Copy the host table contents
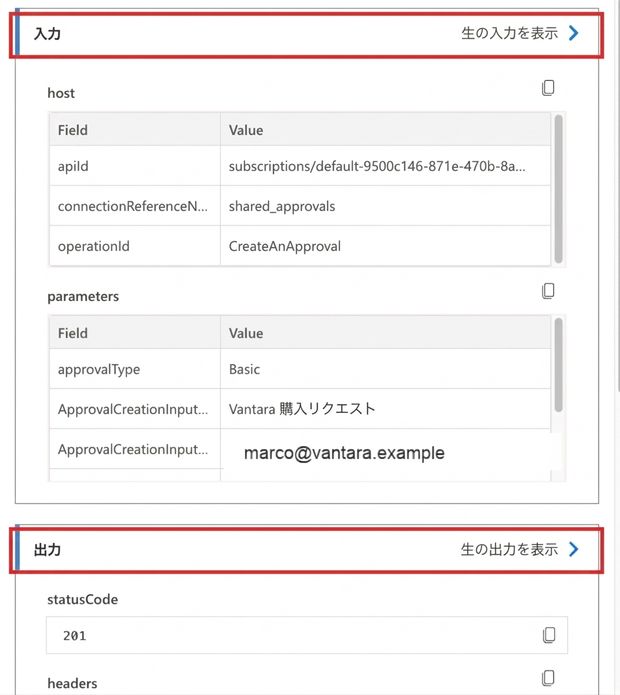This screenshot has width=620, height=695. tap(548, 88)
